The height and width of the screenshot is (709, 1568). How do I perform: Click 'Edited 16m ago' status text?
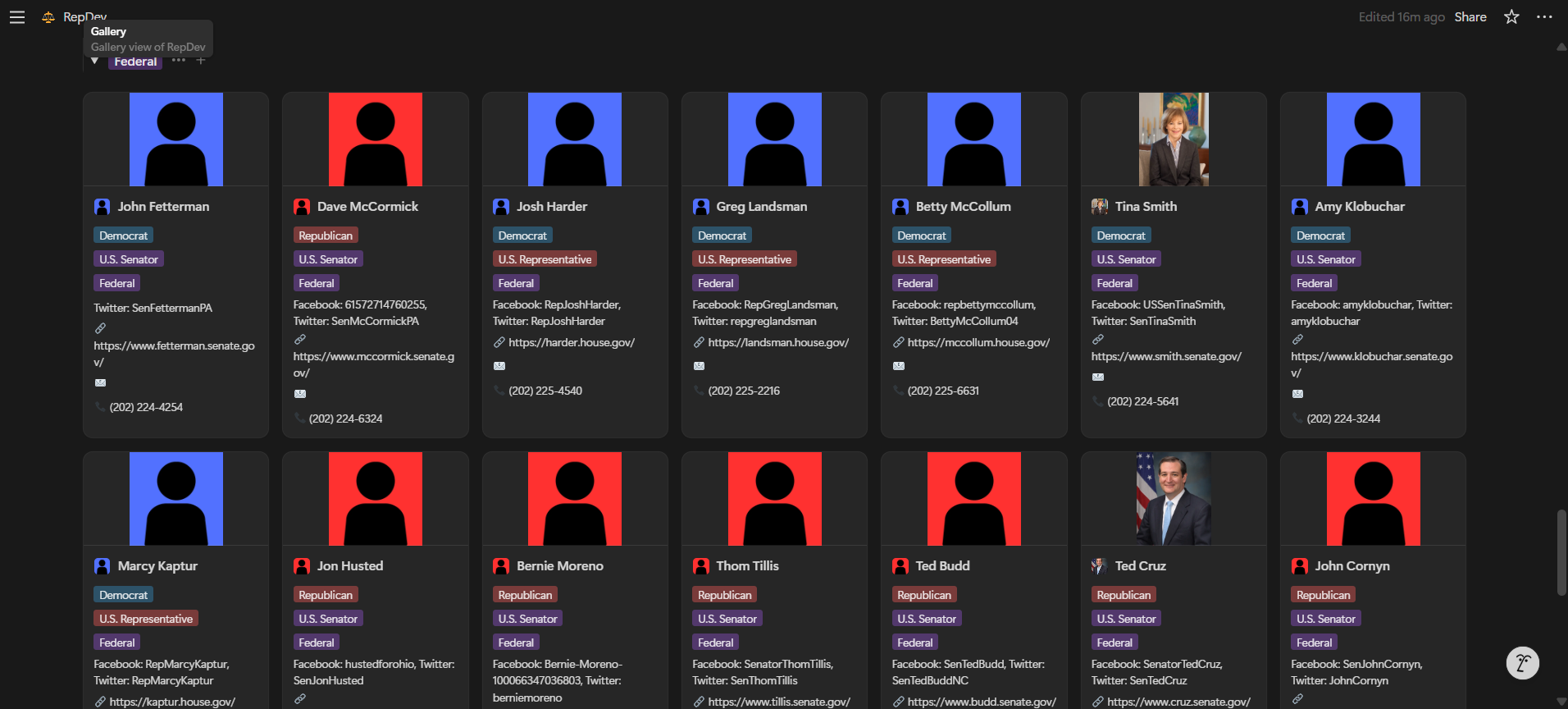(1402, 17)
